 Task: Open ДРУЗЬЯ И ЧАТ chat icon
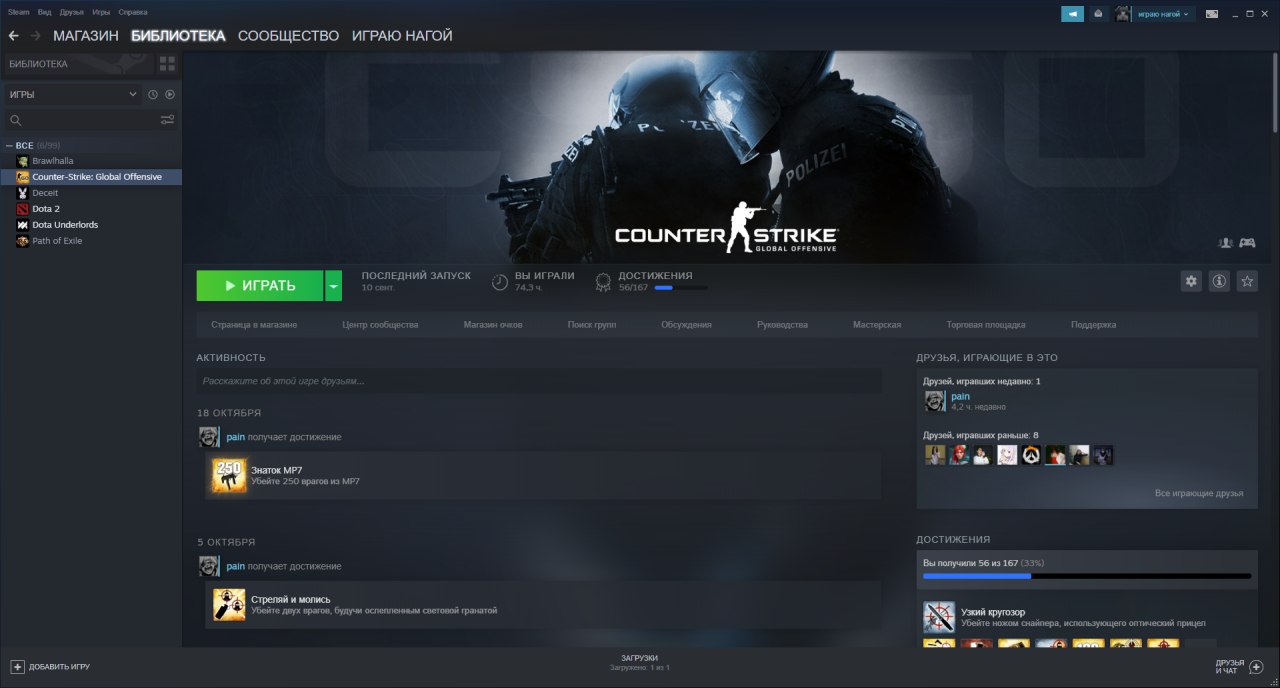click(1257, 667)
